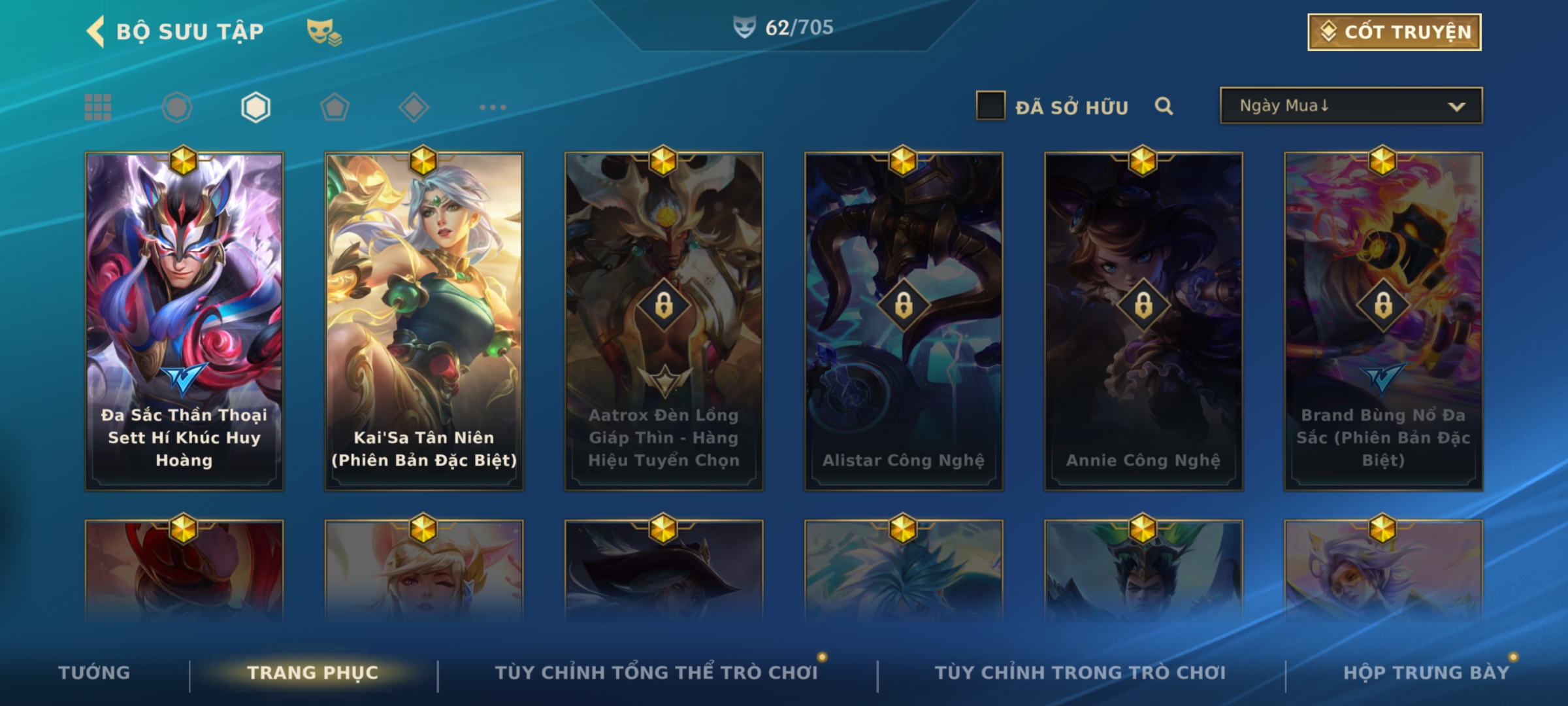The width and height of the screenshot is (1568, 706).
Task: Tap the lock icon on Aatrox skin
Action: (x=664, y=305)
